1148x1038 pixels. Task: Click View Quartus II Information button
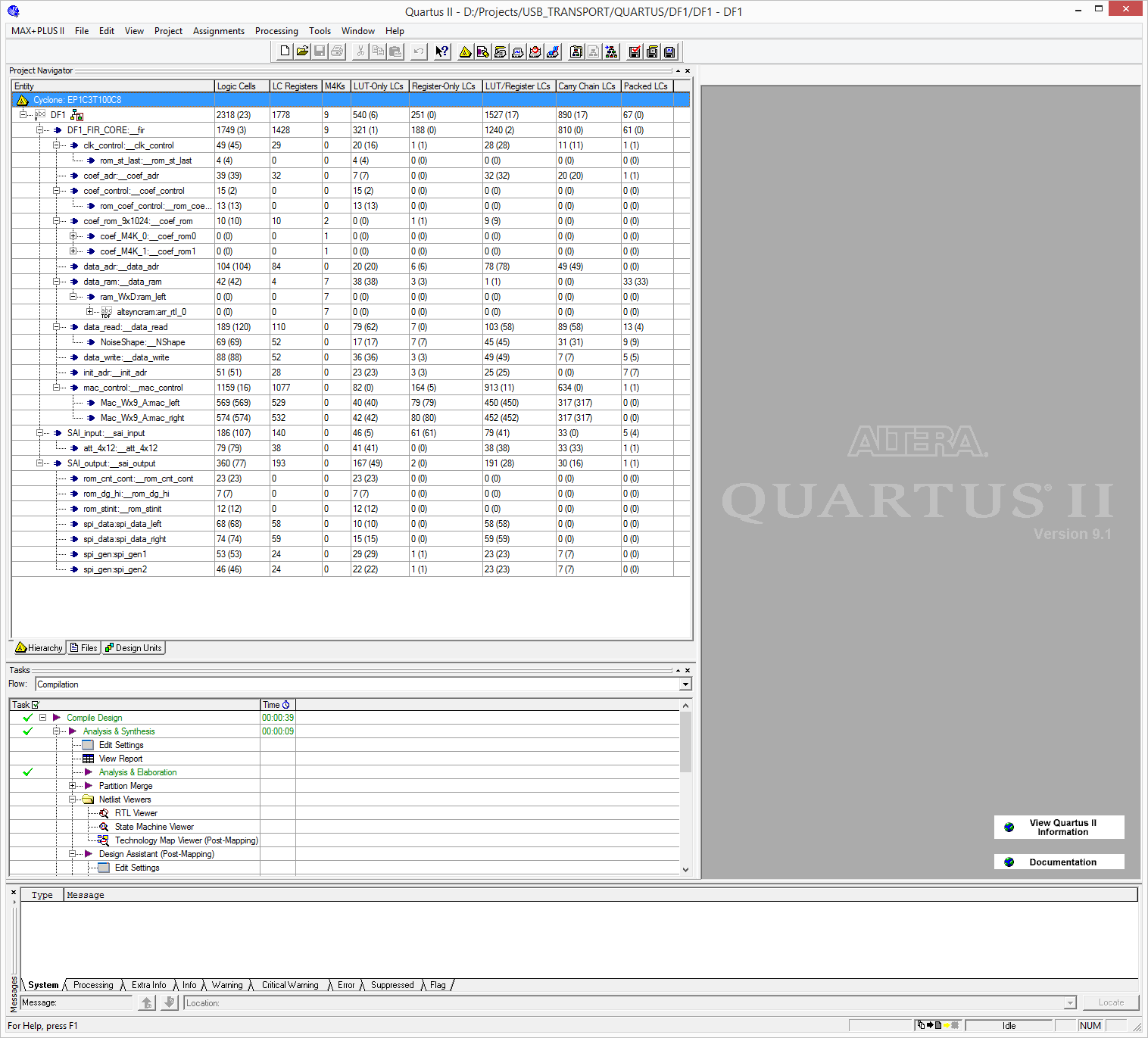pos(1059,827)
